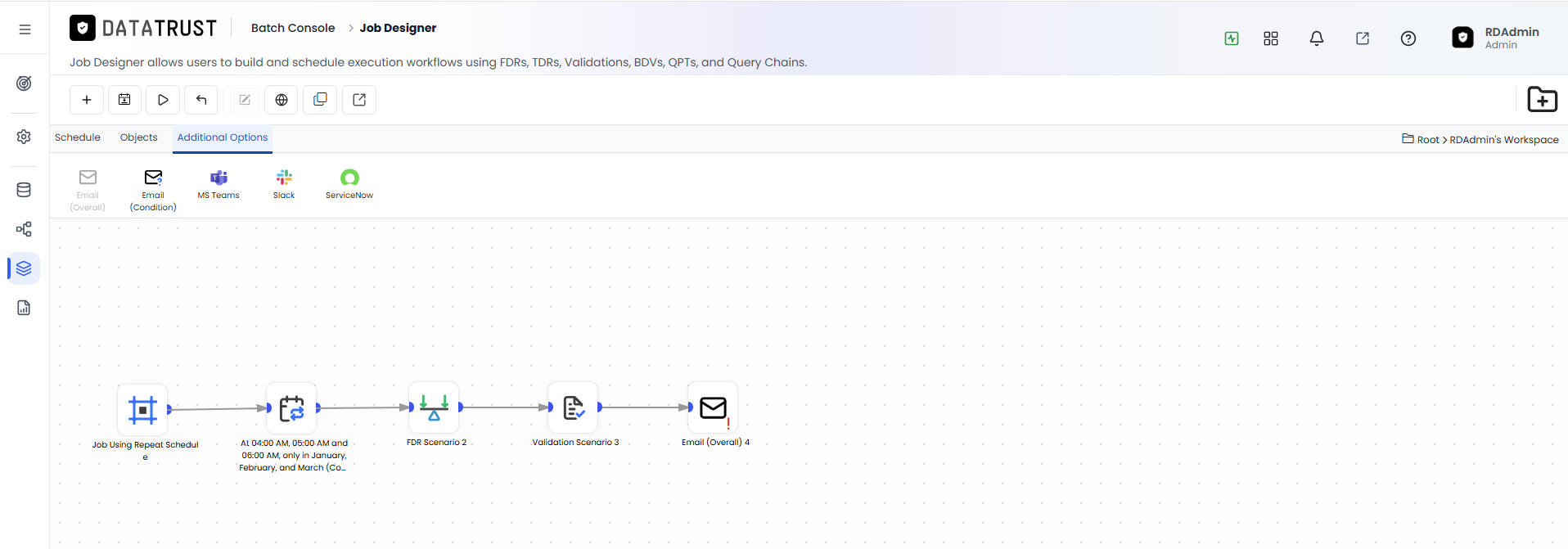The image size is (1568, 549).
Task: Select the ServiceNow option icon
Action: point(349,184)
